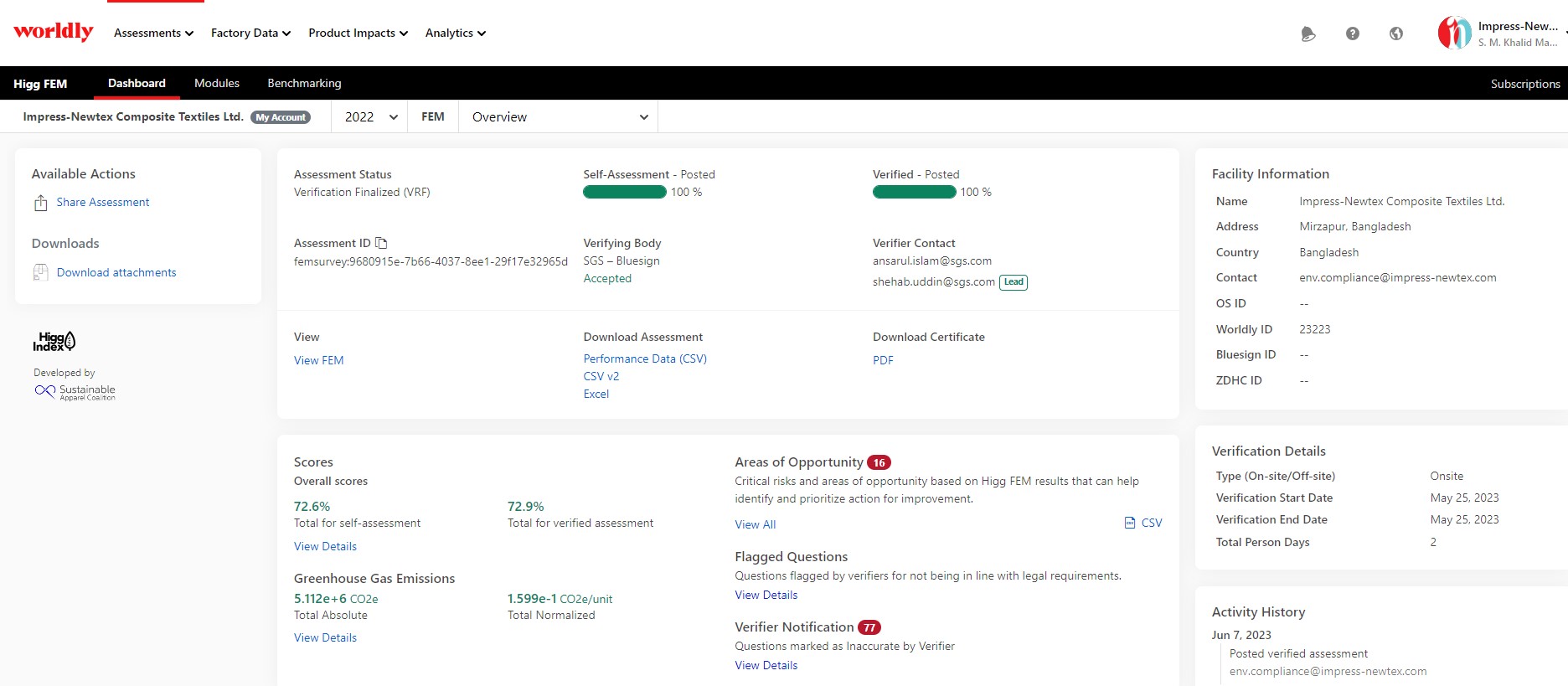This screenshot has height=686, width=1568.
Task: Click the help question mark icon
Action: coord(1352,34)
